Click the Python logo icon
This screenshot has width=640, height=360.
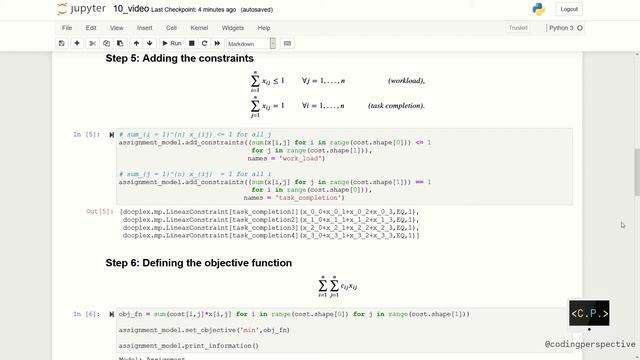(x=539, y=9)
